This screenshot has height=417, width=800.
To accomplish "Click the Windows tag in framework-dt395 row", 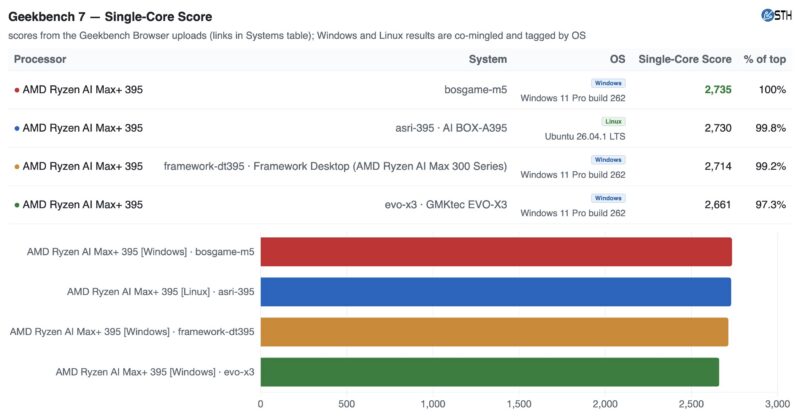I will coord(608,160).
